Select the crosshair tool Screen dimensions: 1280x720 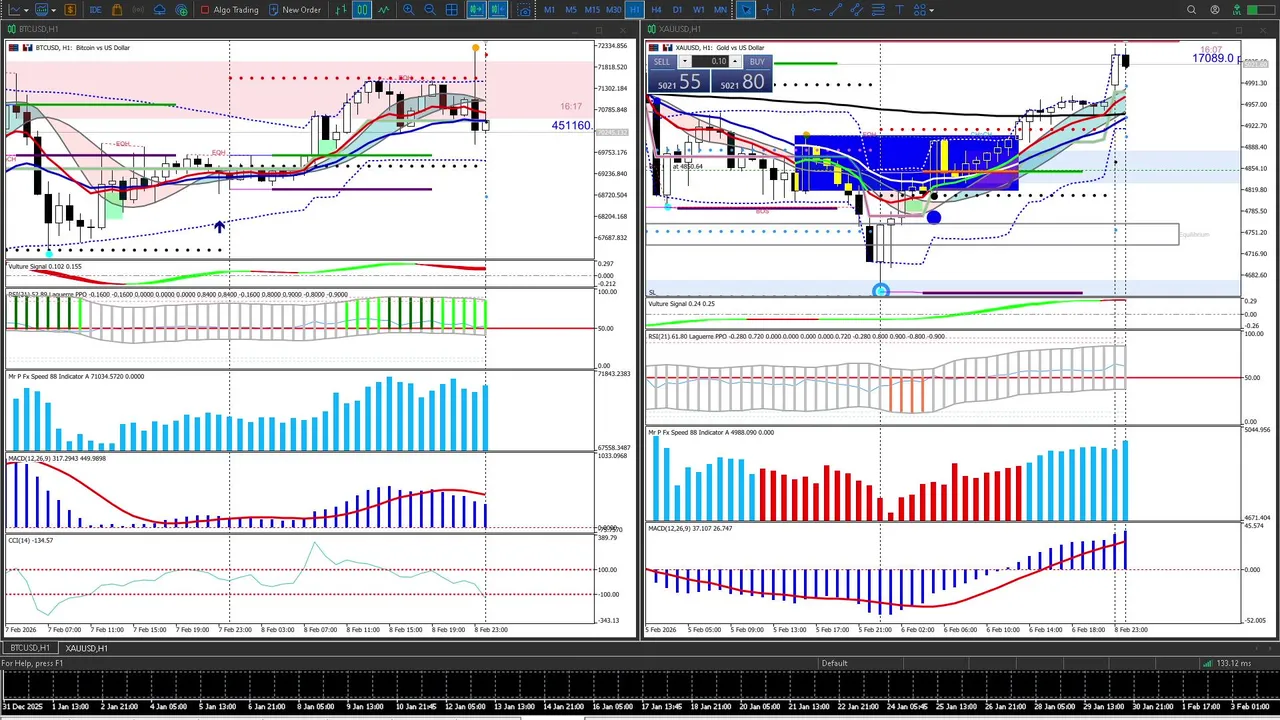(x=768, y=10)
